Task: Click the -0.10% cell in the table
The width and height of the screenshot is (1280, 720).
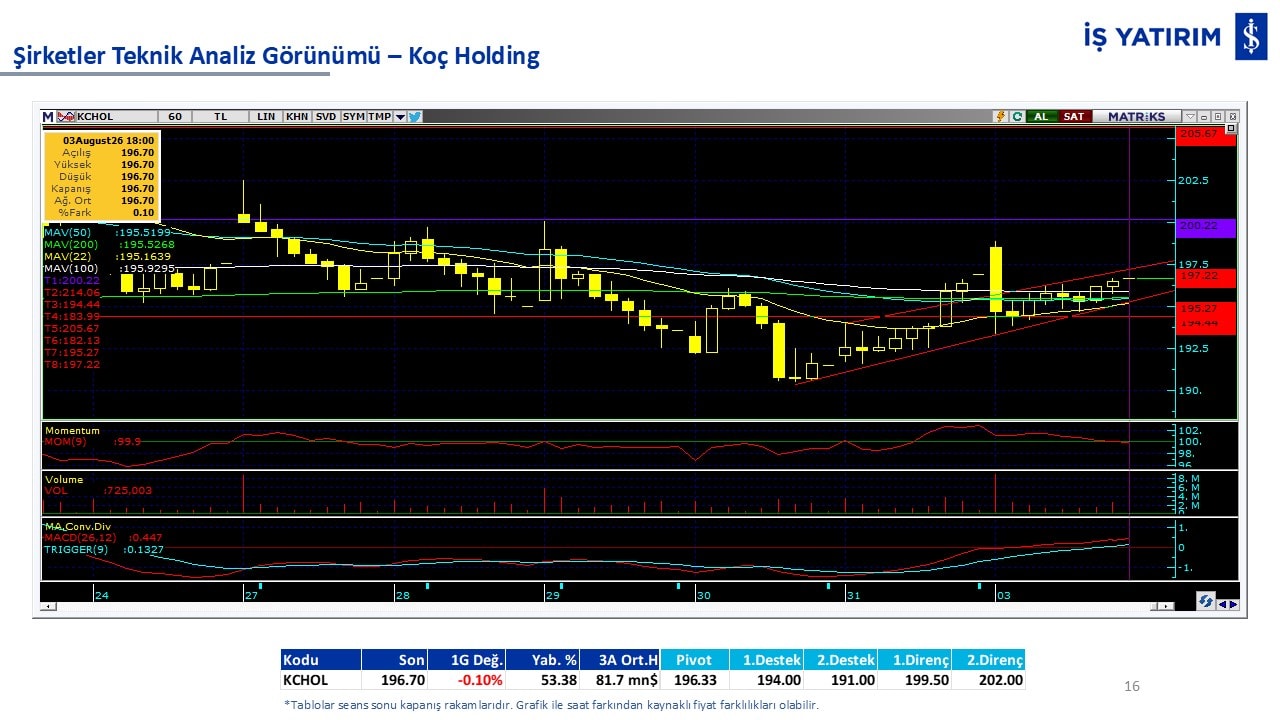Action: point(466,680)
